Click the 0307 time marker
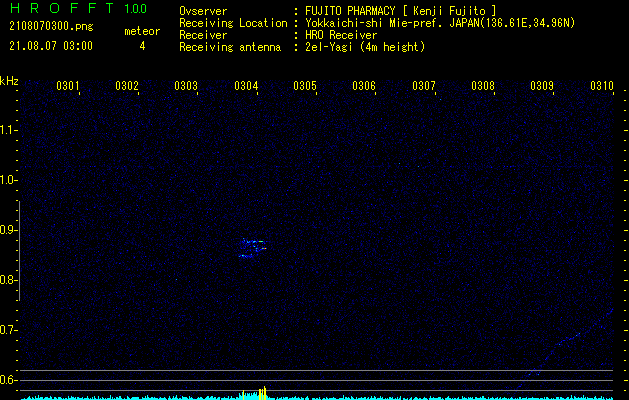629x400 pixels. [424, 86]
